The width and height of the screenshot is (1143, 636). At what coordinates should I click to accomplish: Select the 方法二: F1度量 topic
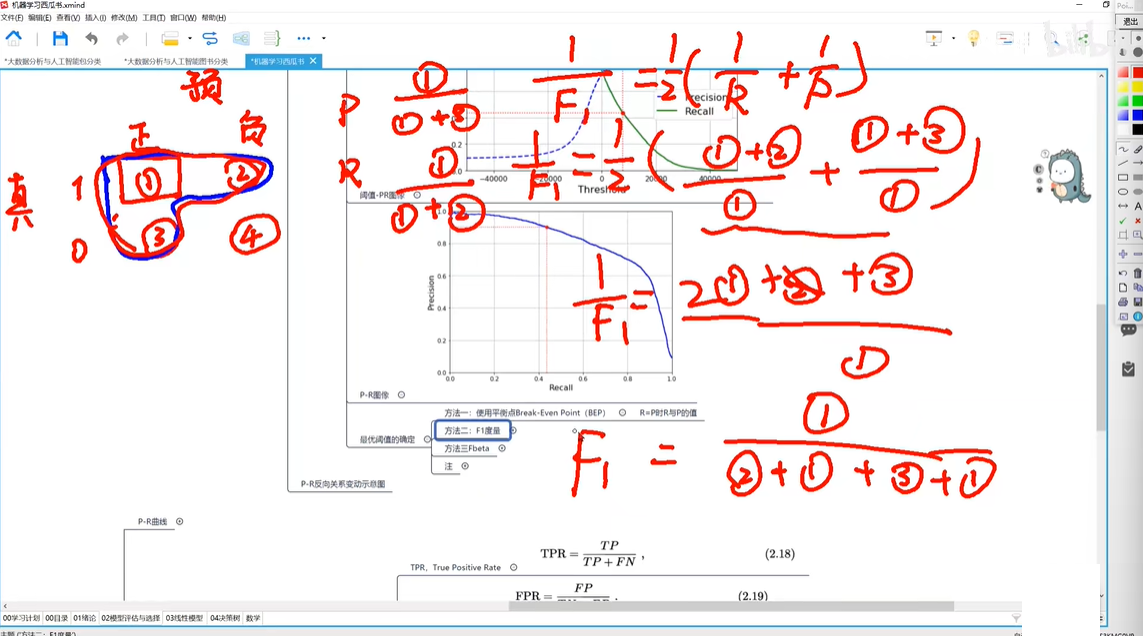(472, 430)
